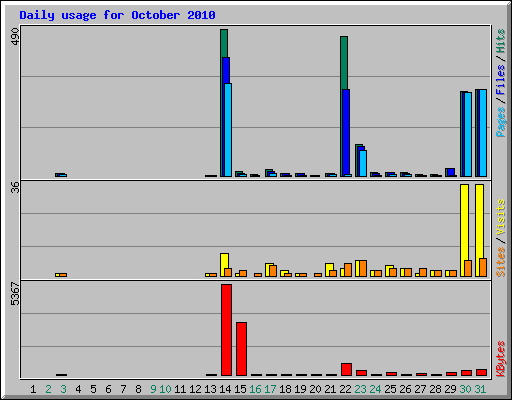The width and height of the screenshot is (512, 400).
Task: Click green day 23 on the x-axis
Action: [360, 389]
